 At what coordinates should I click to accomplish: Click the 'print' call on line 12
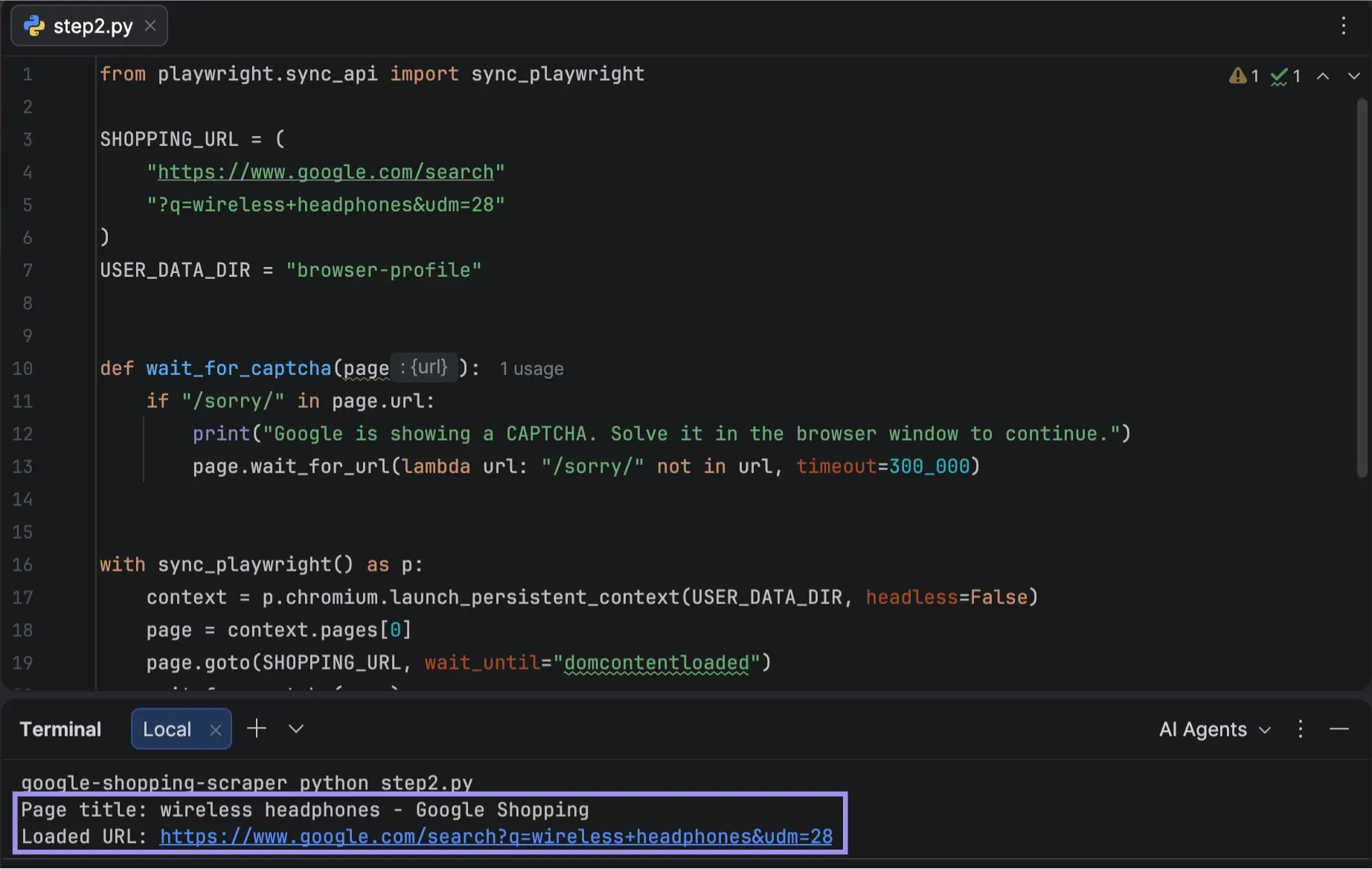coord(222,434)
